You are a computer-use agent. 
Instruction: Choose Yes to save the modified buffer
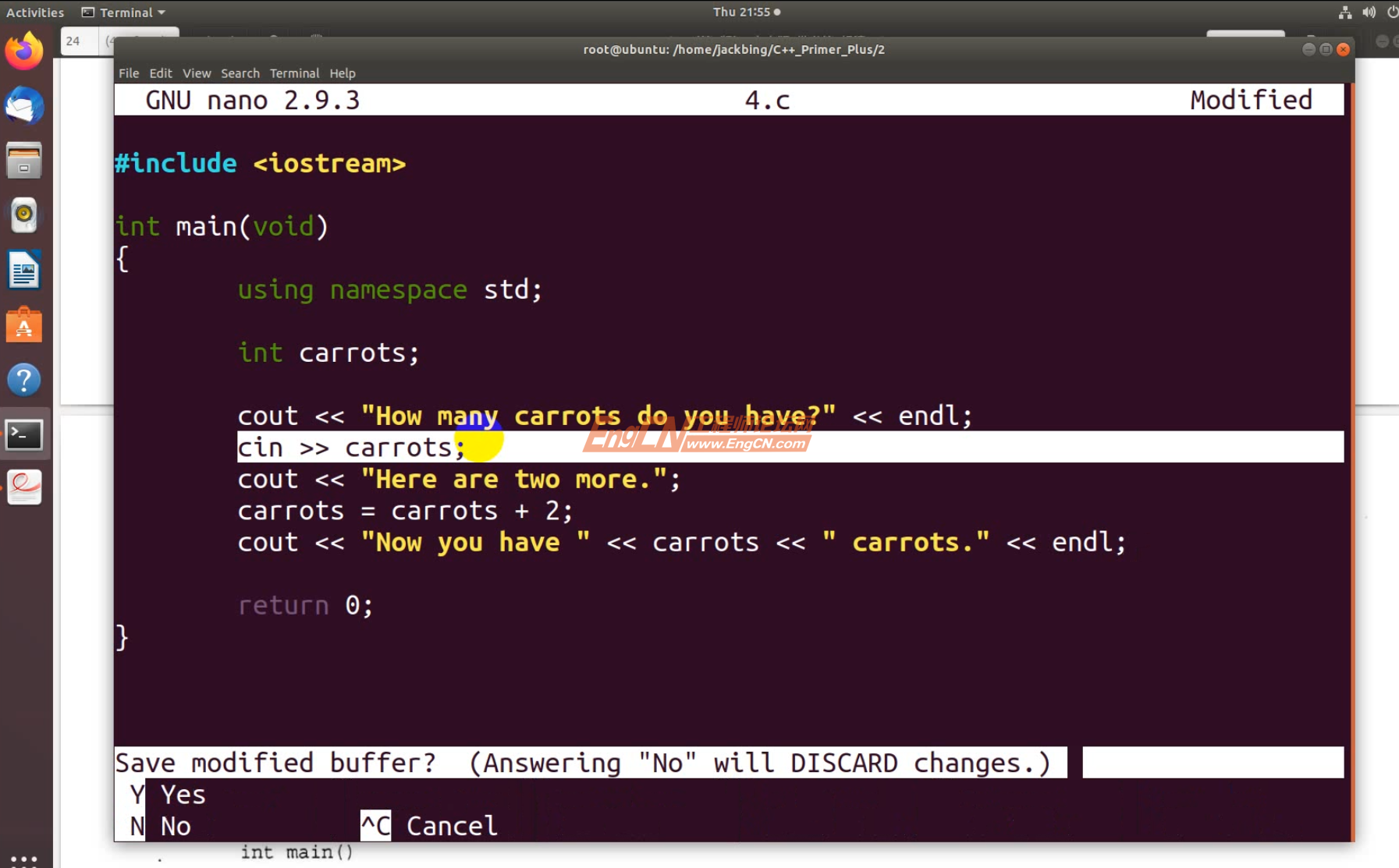pos(182,795)
